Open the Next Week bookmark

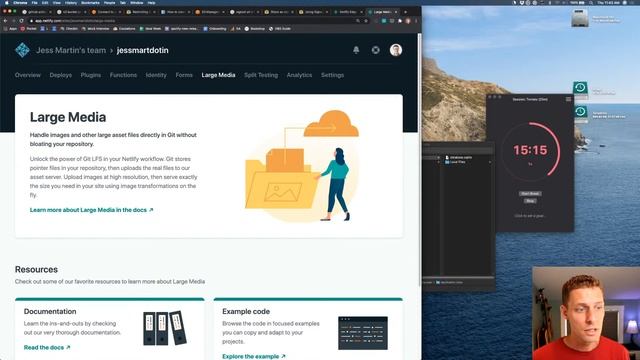point(150,29)
